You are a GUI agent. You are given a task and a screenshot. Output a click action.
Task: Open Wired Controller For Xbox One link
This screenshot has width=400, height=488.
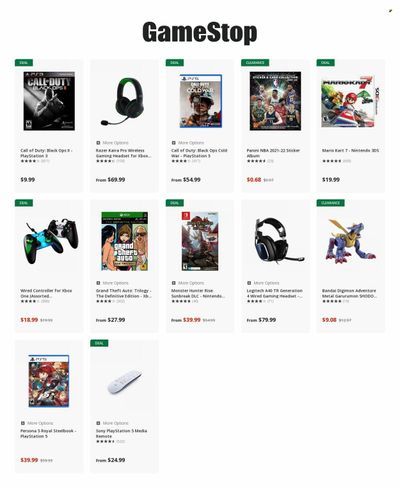pyautogui.click(x=46, y=293)
